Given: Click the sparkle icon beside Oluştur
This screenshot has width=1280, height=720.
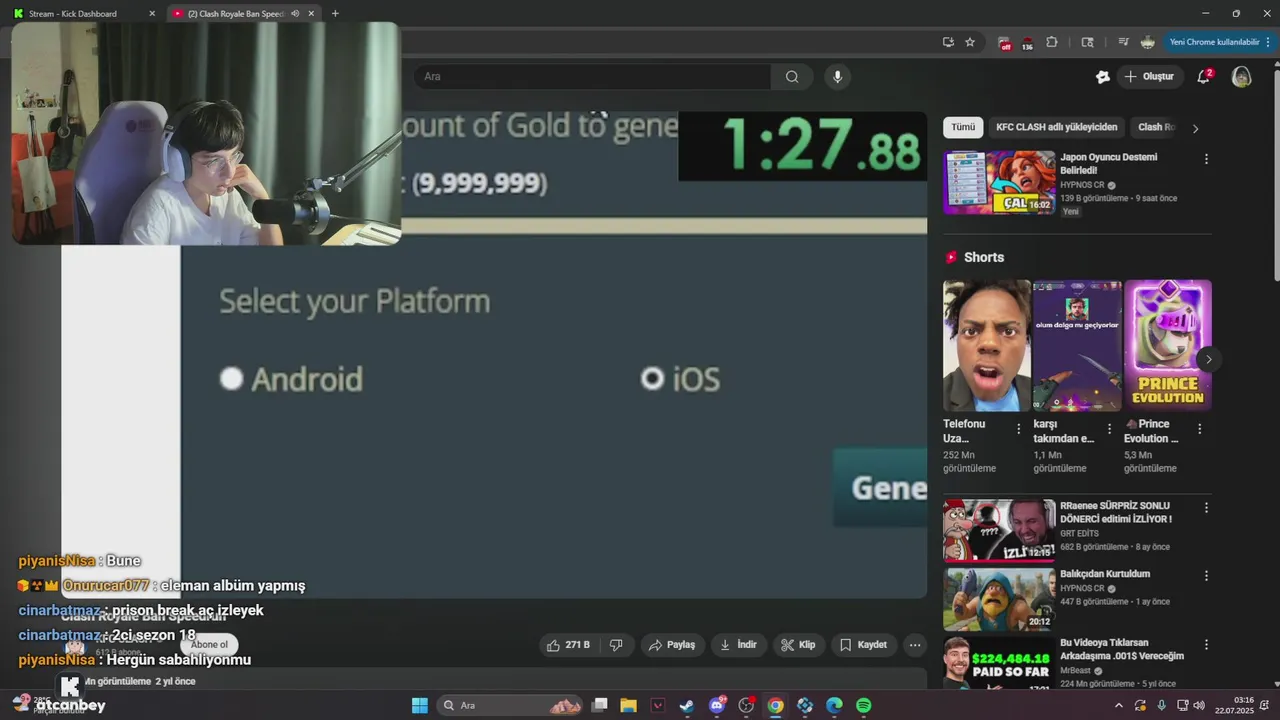Looking at the screenshot, I should pos(1103,77).
